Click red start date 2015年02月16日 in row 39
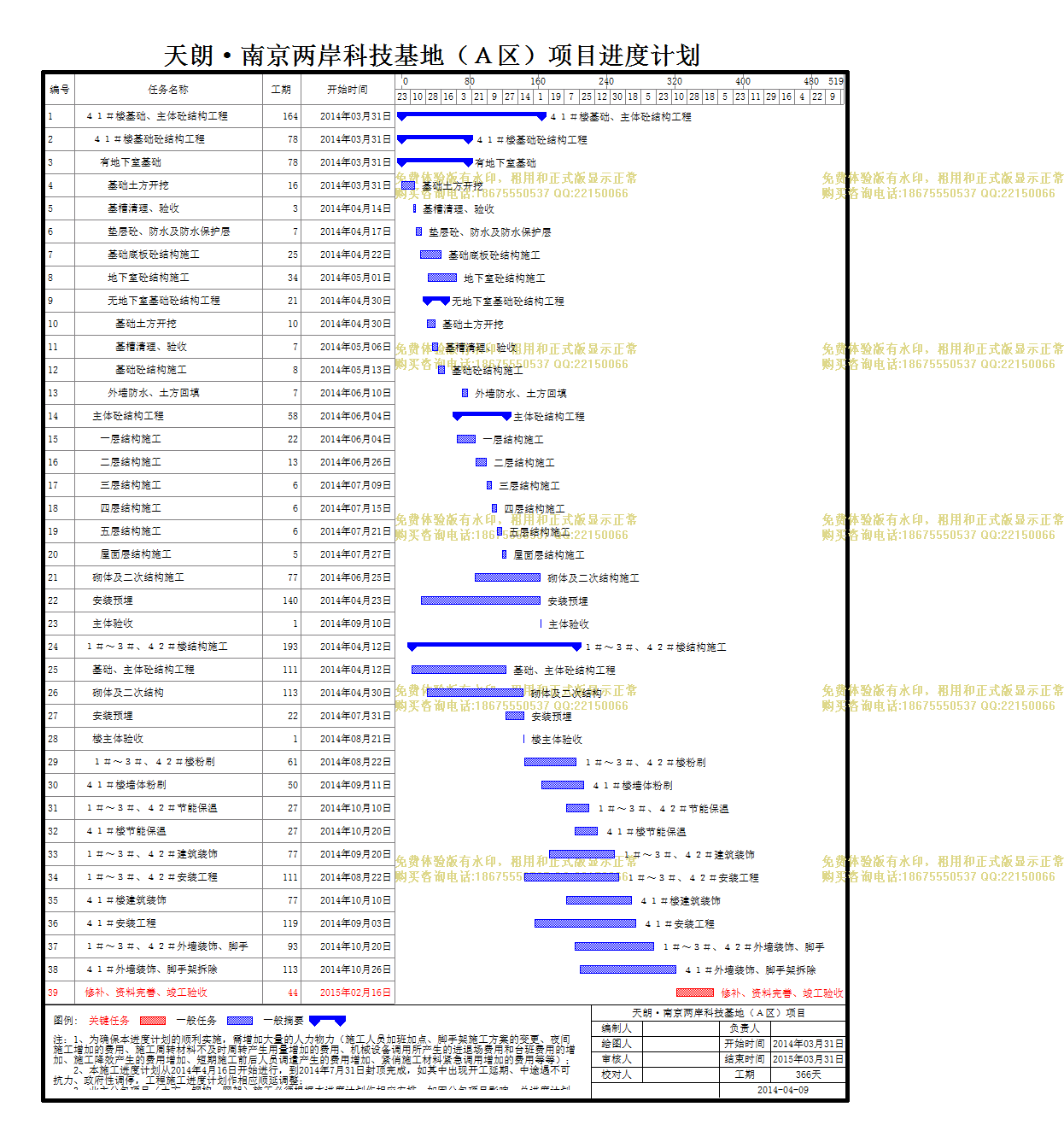Screen dimensions: 1064x1142 (x=355, y=993)
